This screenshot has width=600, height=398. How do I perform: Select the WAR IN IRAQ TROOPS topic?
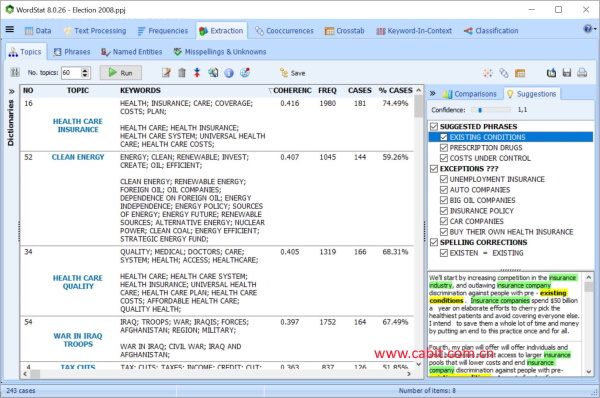coord(78,340)
